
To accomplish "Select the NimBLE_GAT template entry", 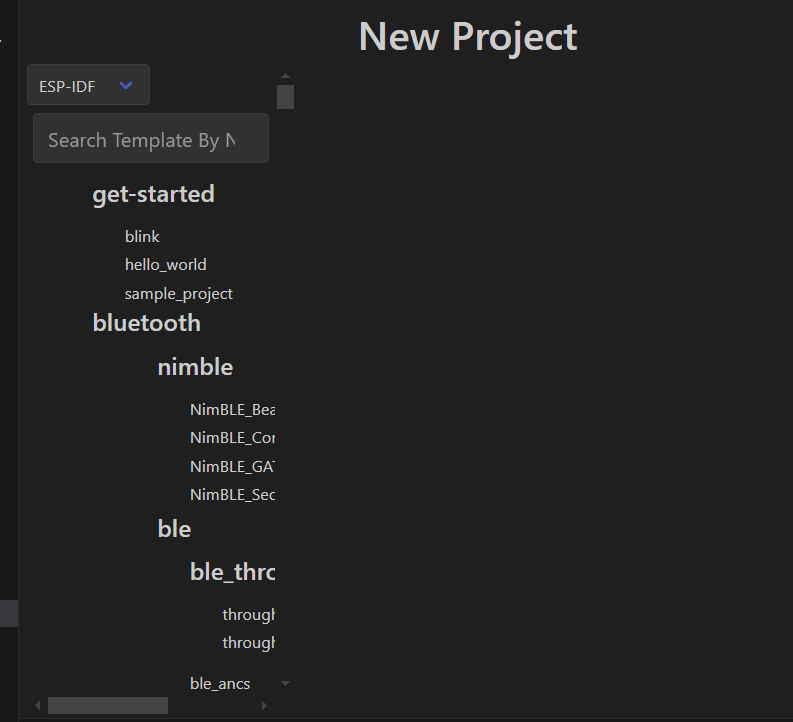I will (233, 466).
